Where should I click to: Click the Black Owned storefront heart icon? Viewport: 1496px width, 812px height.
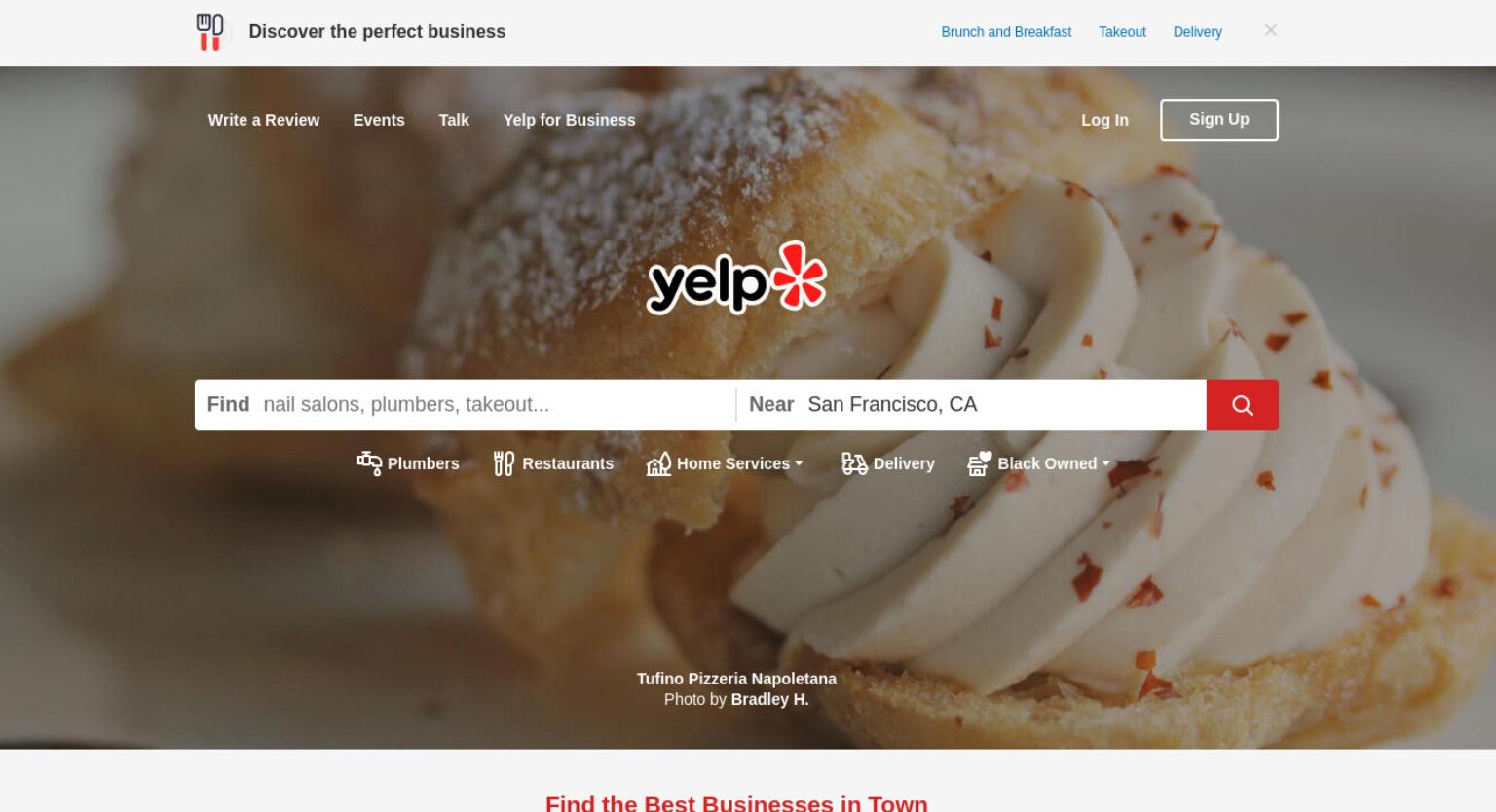point(979,463)
